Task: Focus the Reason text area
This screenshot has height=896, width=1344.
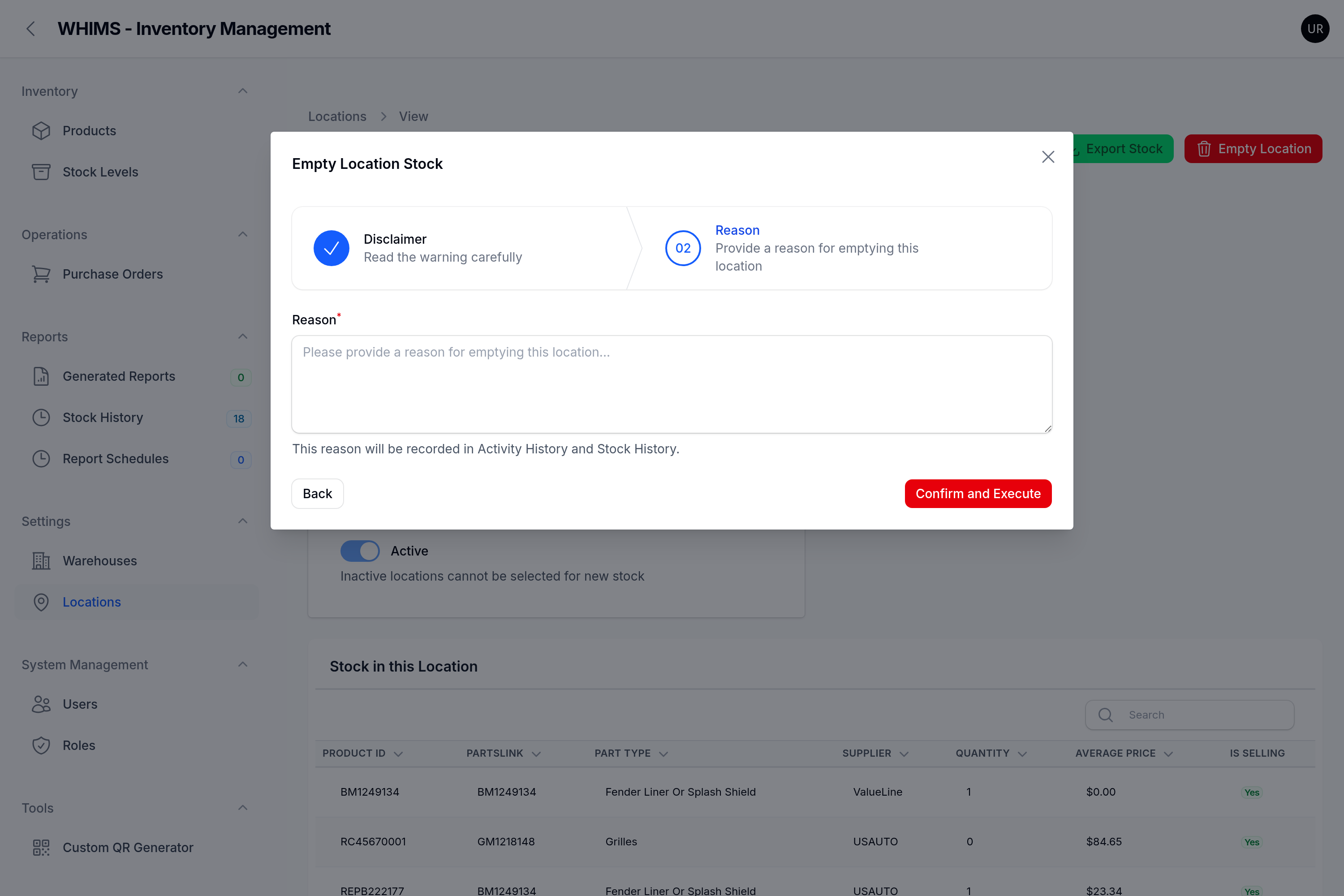Action: coord(672,384)
